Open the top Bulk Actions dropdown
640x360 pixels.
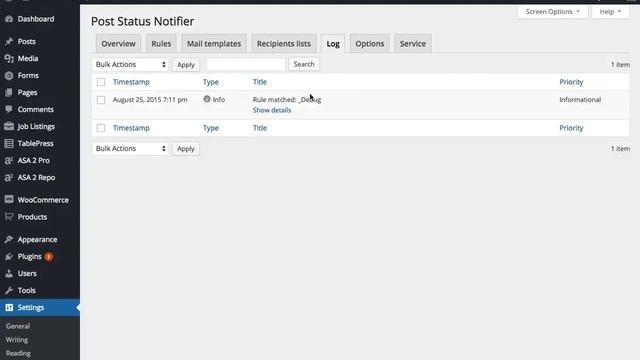130,64
